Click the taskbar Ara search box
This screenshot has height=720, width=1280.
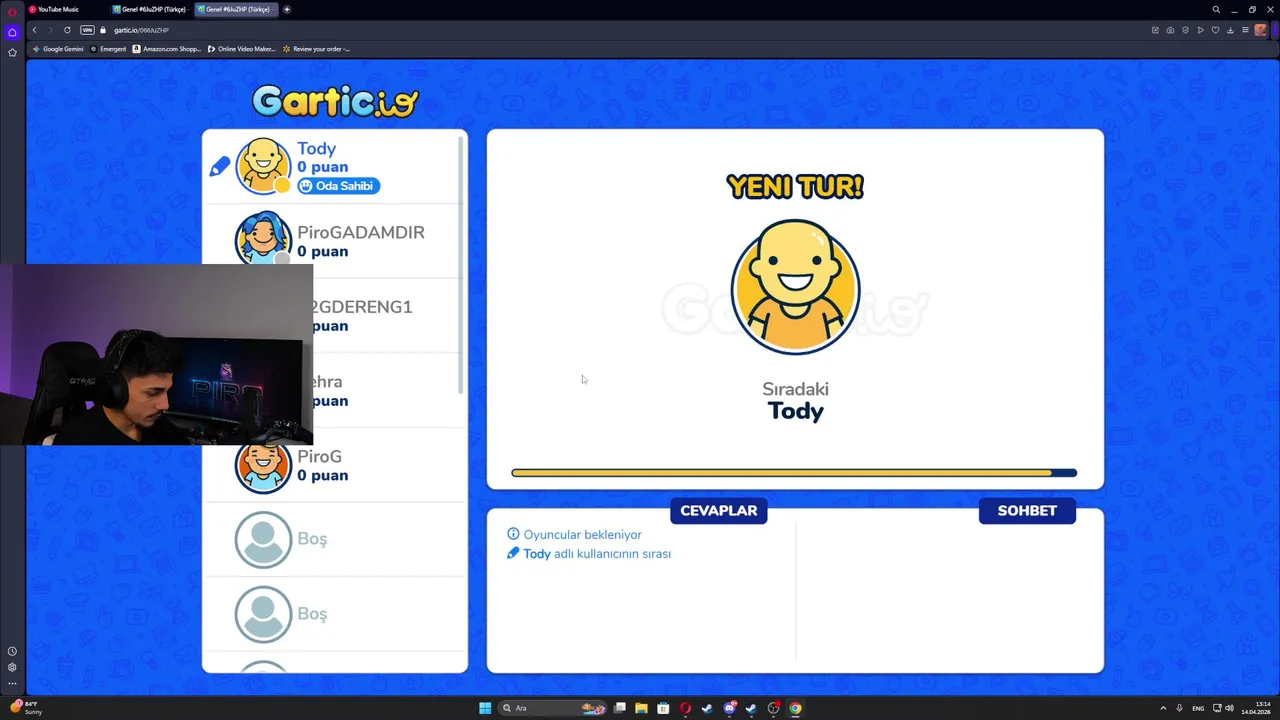tap(553, 708)
